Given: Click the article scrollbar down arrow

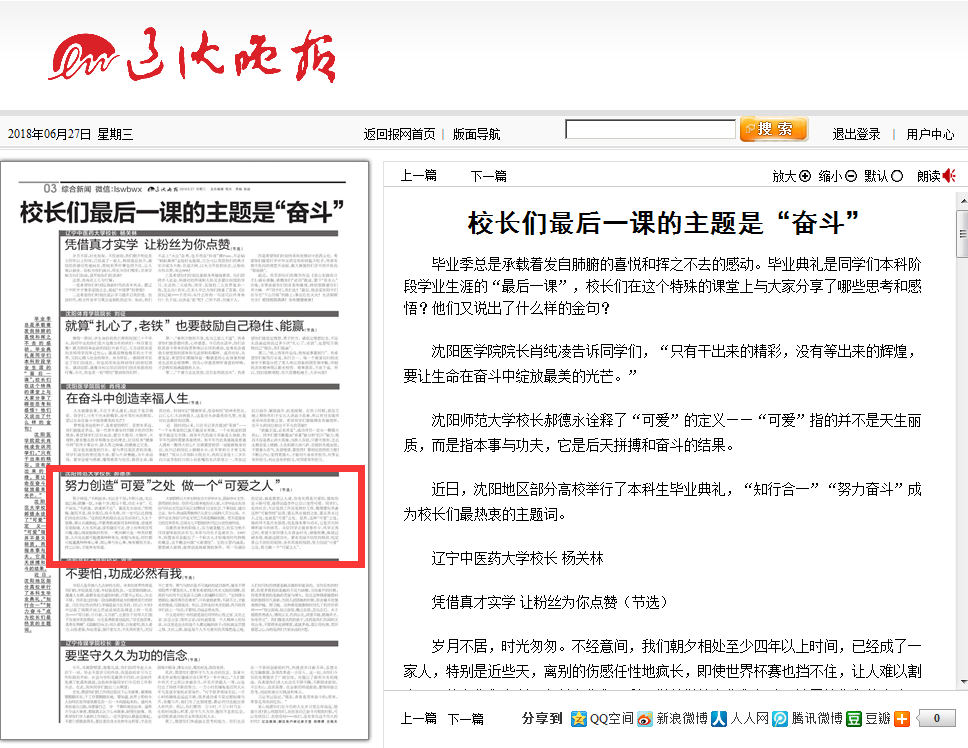Looking at the screenshot, I should [x=961, y=681].
